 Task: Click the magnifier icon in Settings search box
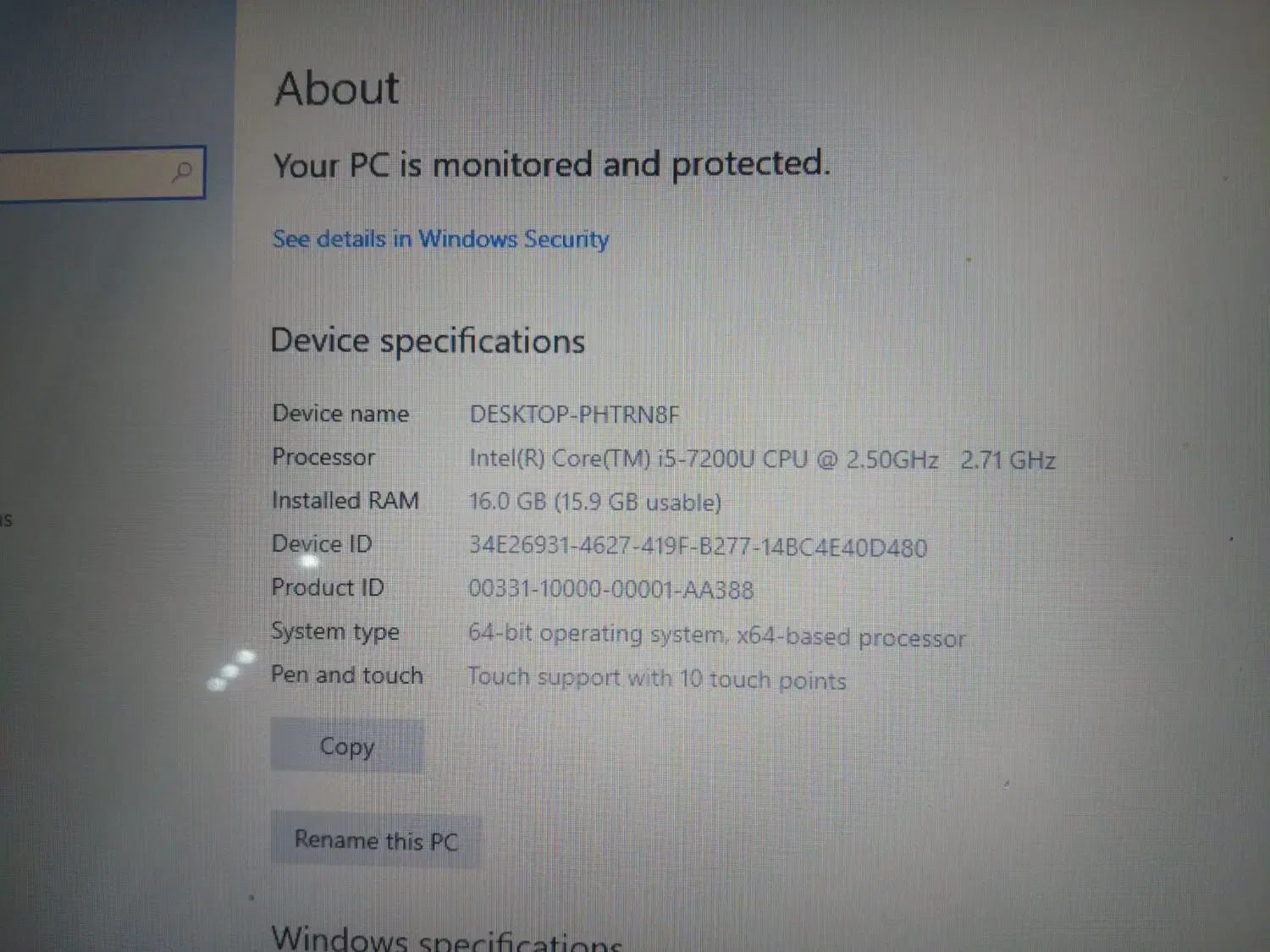pos(182,173)
